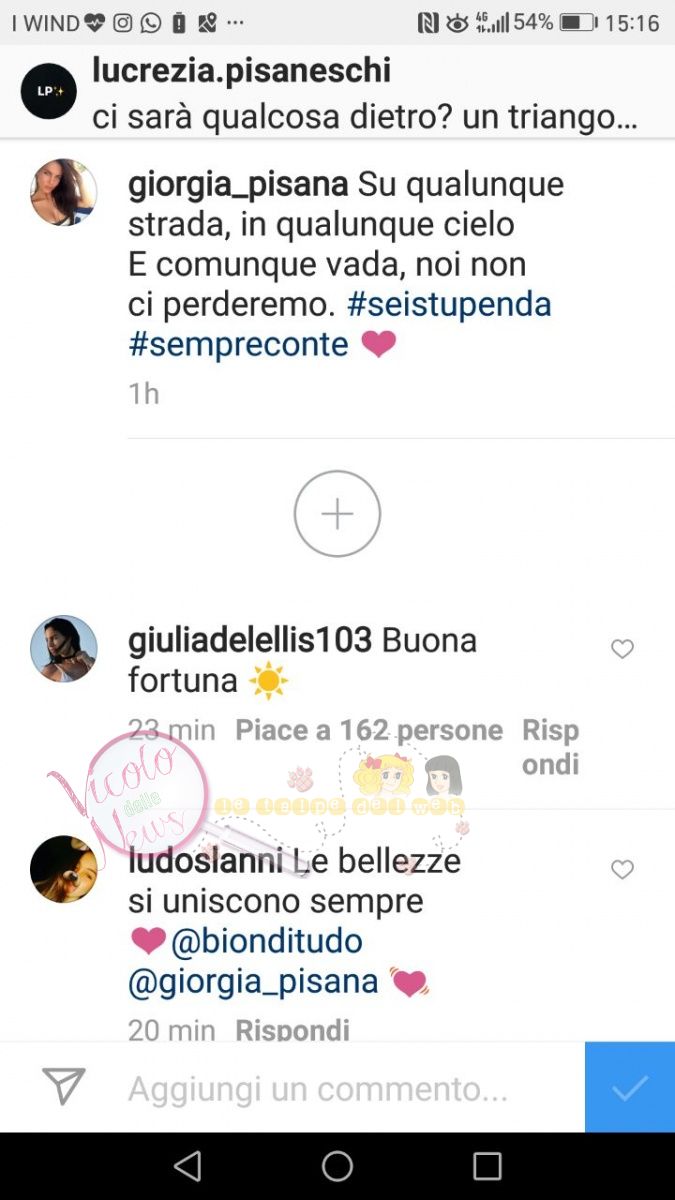Viewport: 675px width, 1200px height.
Task: Tap the Android home circle button
Action: point(337,1166)
